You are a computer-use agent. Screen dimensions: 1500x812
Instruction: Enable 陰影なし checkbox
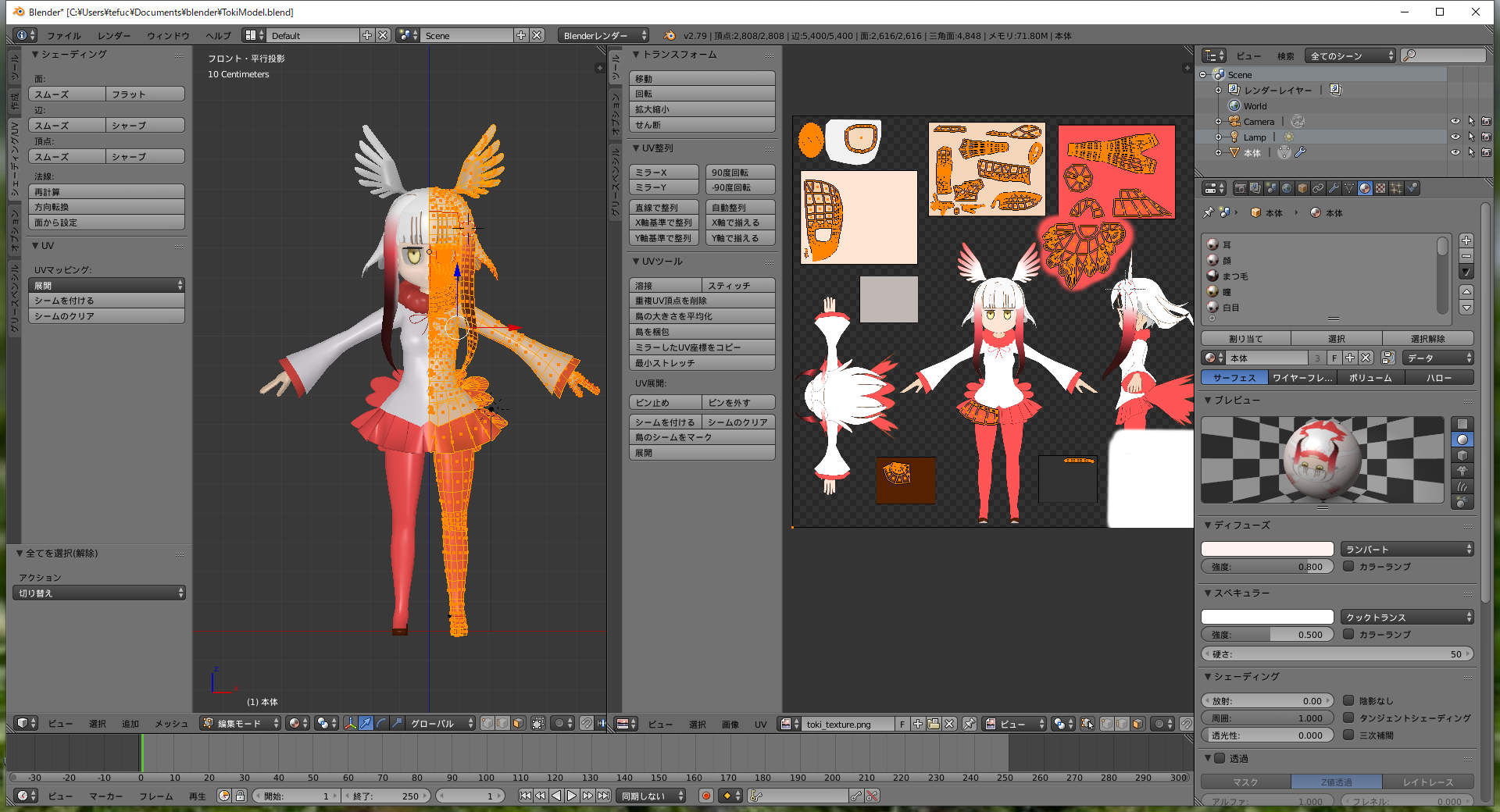tap(1348, 700)
